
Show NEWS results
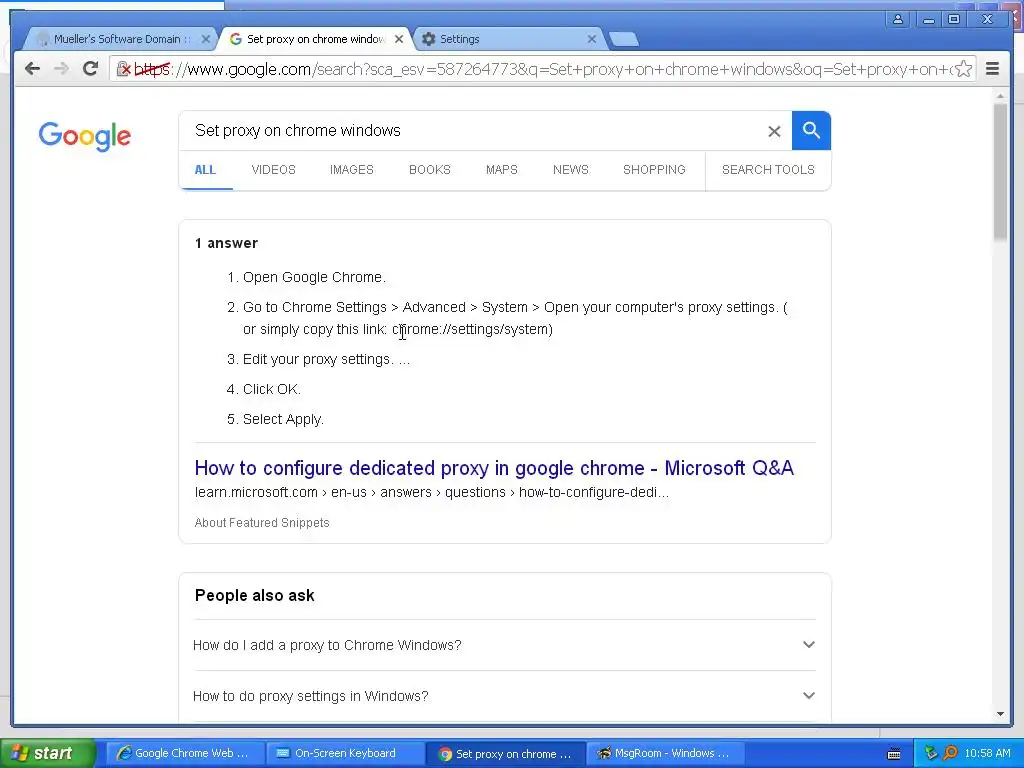click(571, 170)
